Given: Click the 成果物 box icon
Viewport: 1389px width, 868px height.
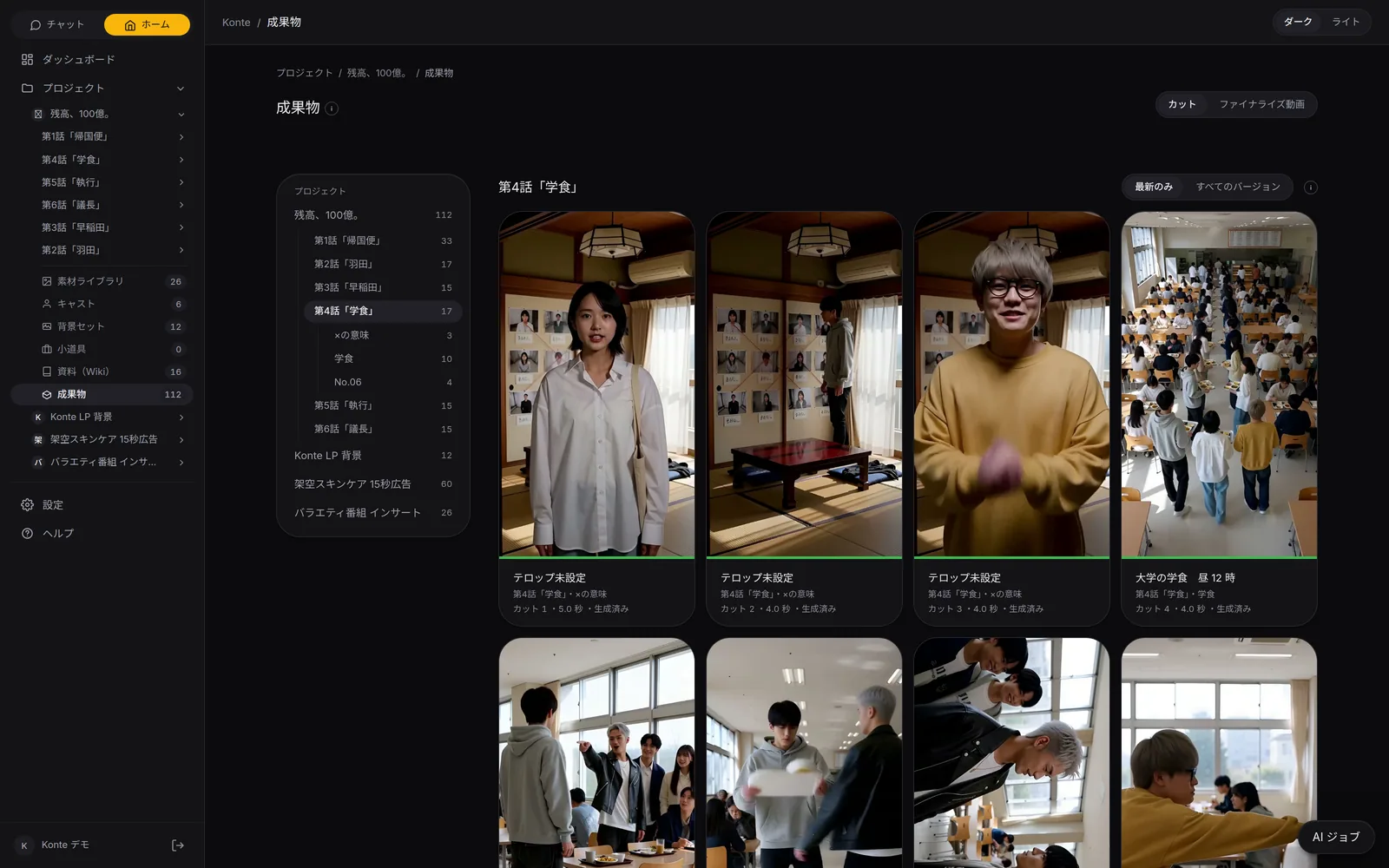Looking at the screenshot, I should pos(47,394).
